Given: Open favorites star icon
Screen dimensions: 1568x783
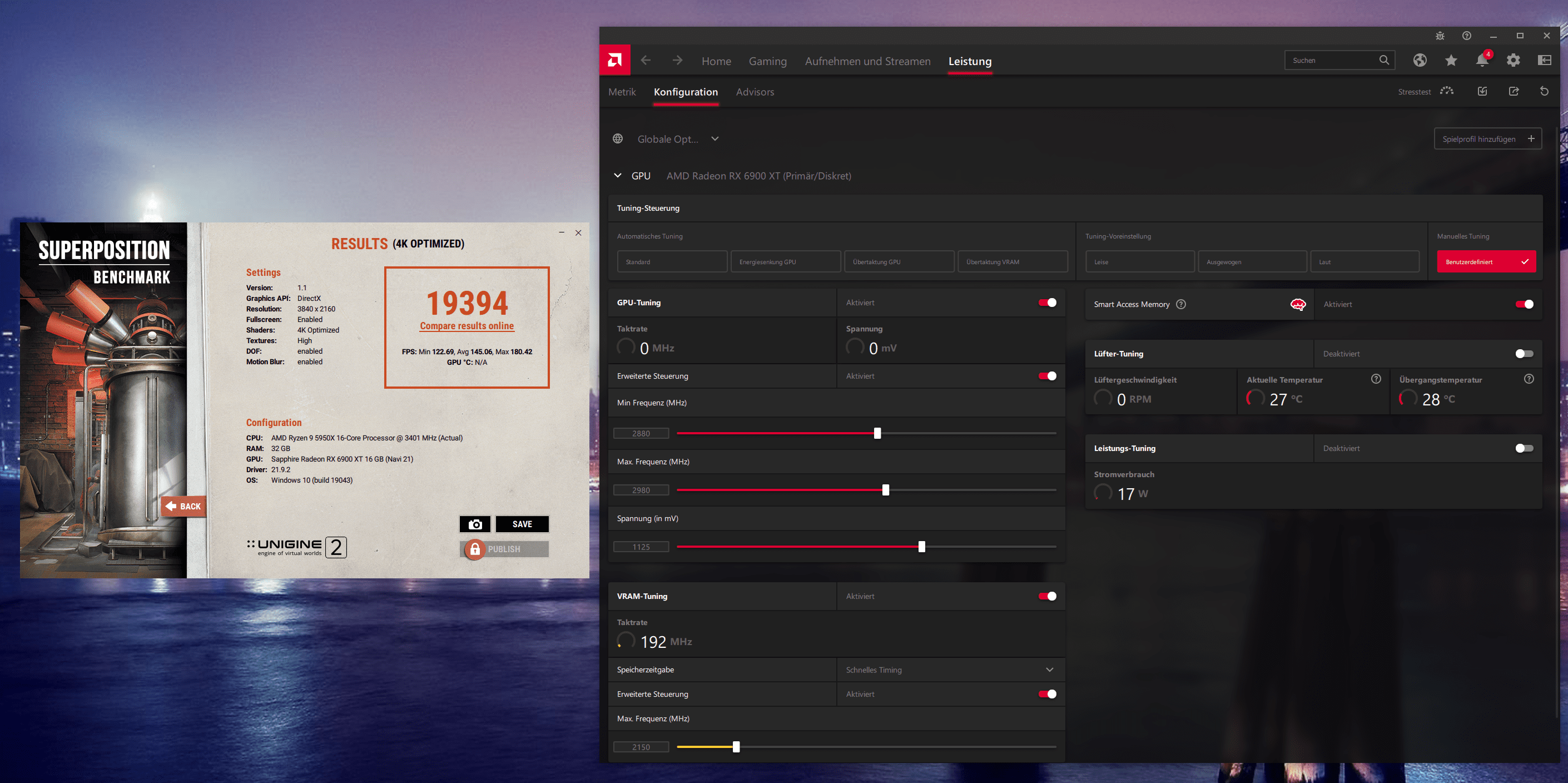Looking at the screenshot, I should coord(1451,60).
